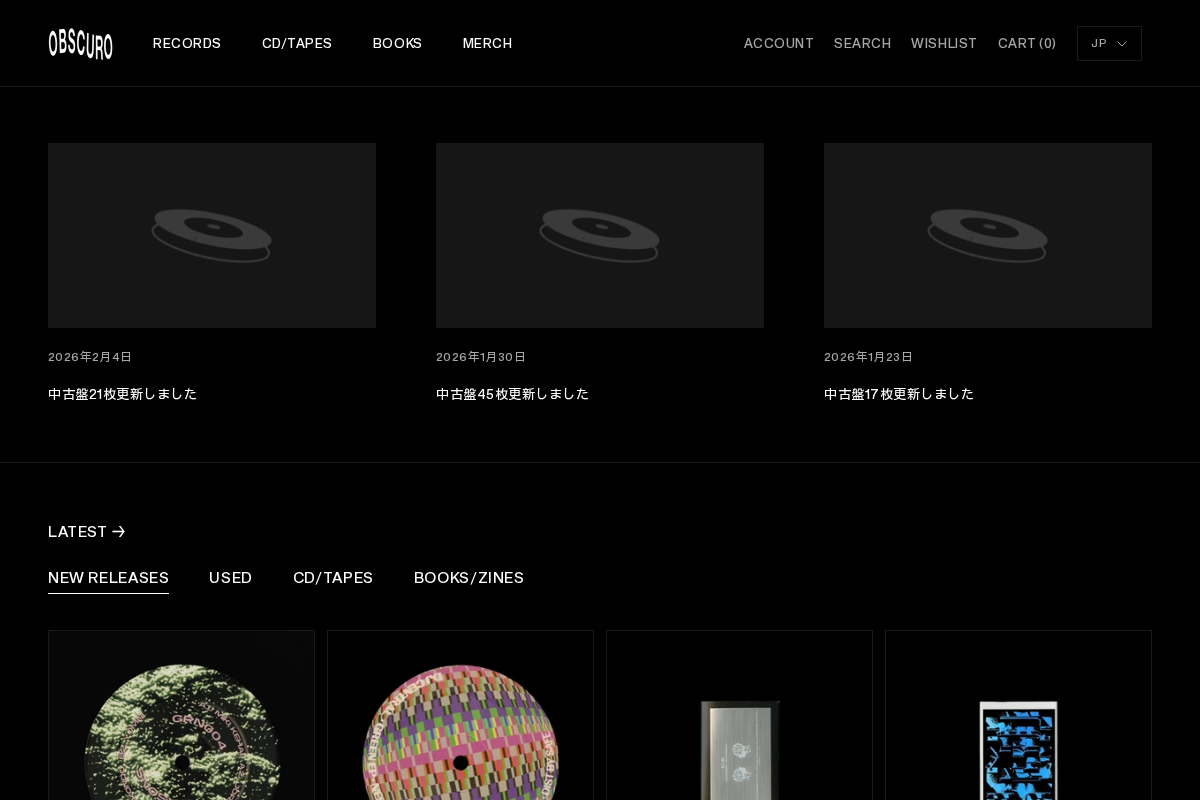
Task: Click the LATEST link
Action: [78, 532]
